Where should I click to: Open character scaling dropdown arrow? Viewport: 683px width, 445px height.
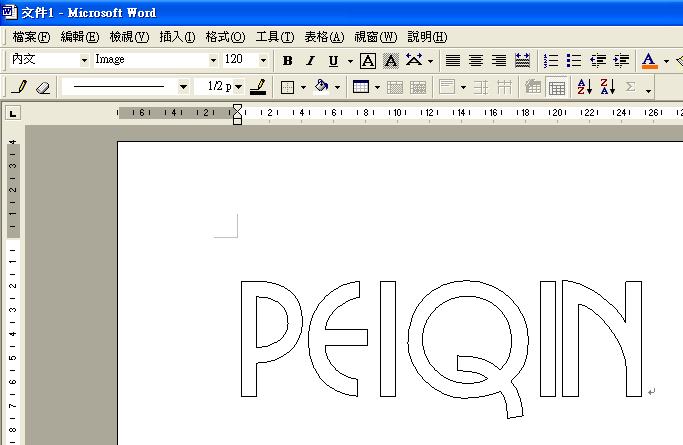click(x=430, y=61)
